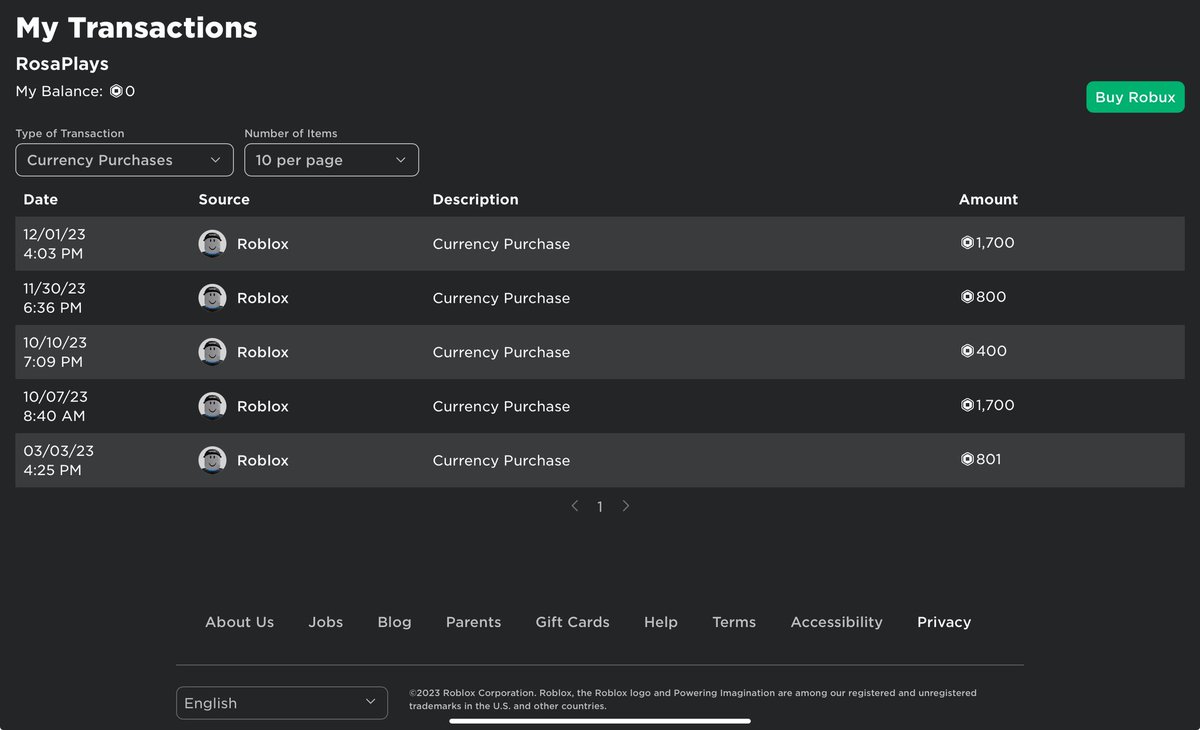This screenshot has width=1200, height=730.
Task: Click the Roblox avatar in the 10/10/23 row
Action: click(x=212, y=352)
